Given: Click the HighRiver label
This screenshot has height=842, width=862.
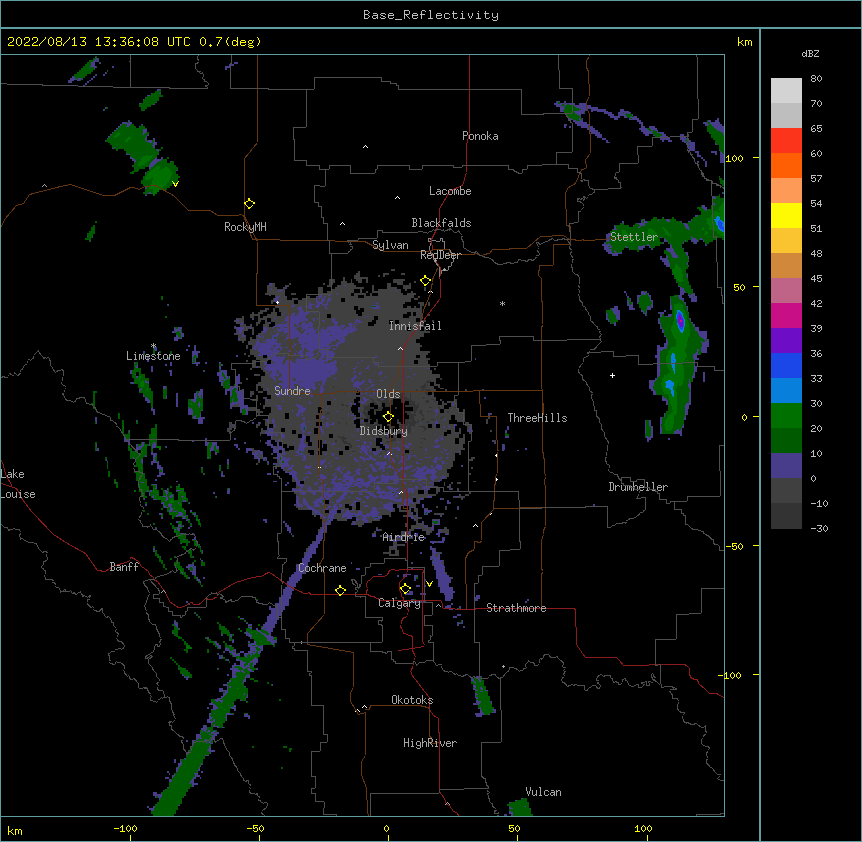Looking at the screenshot, I should [x=430, y=743].
